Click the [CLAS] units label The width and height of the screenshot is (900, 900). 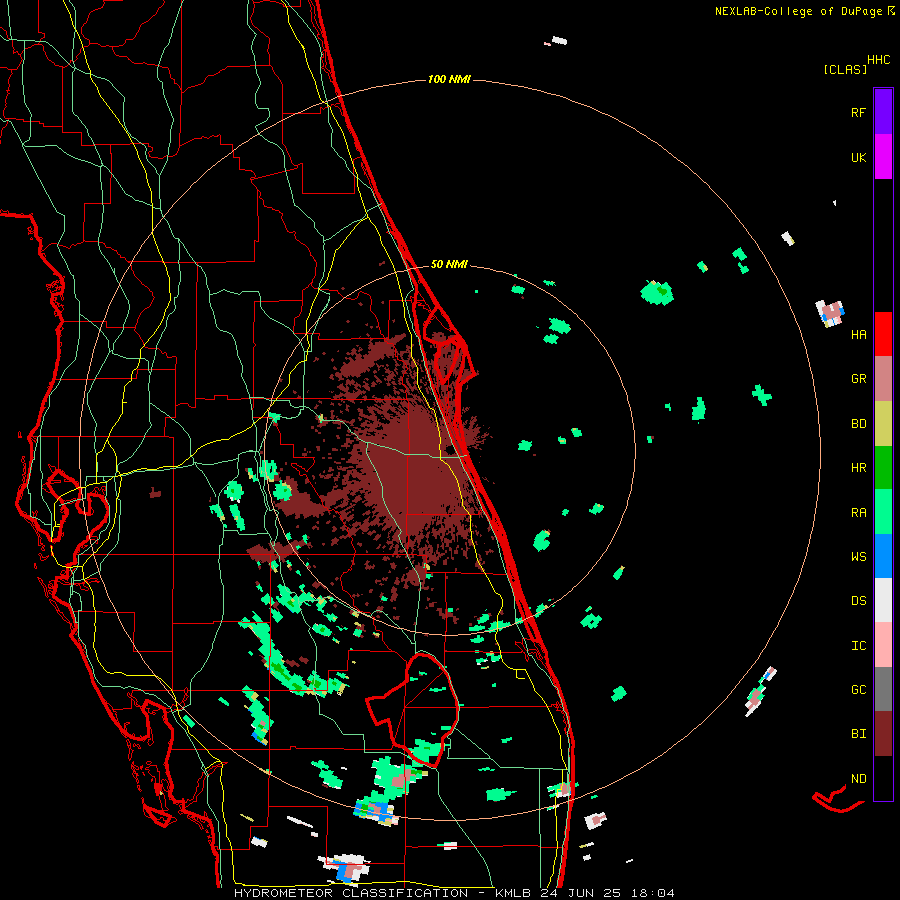tap(845, 69)
